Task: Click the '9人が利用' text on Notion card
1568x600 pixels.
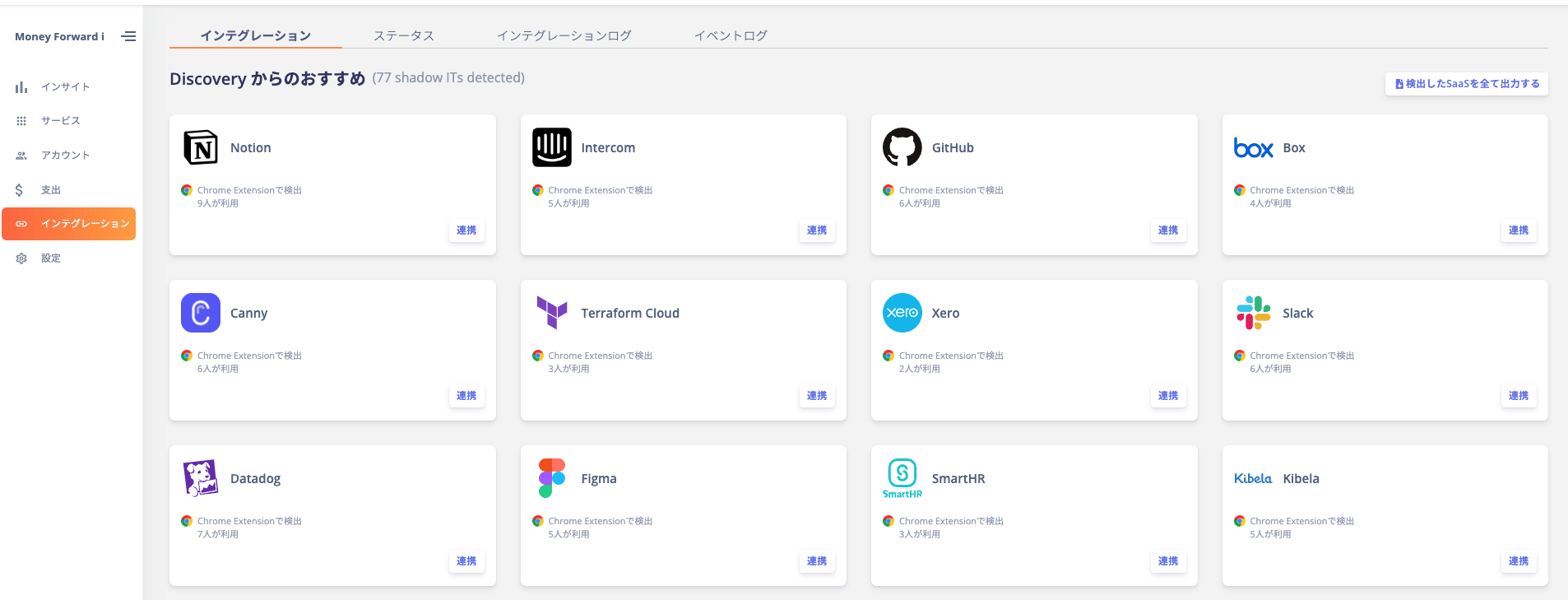Action: (218, 203)
